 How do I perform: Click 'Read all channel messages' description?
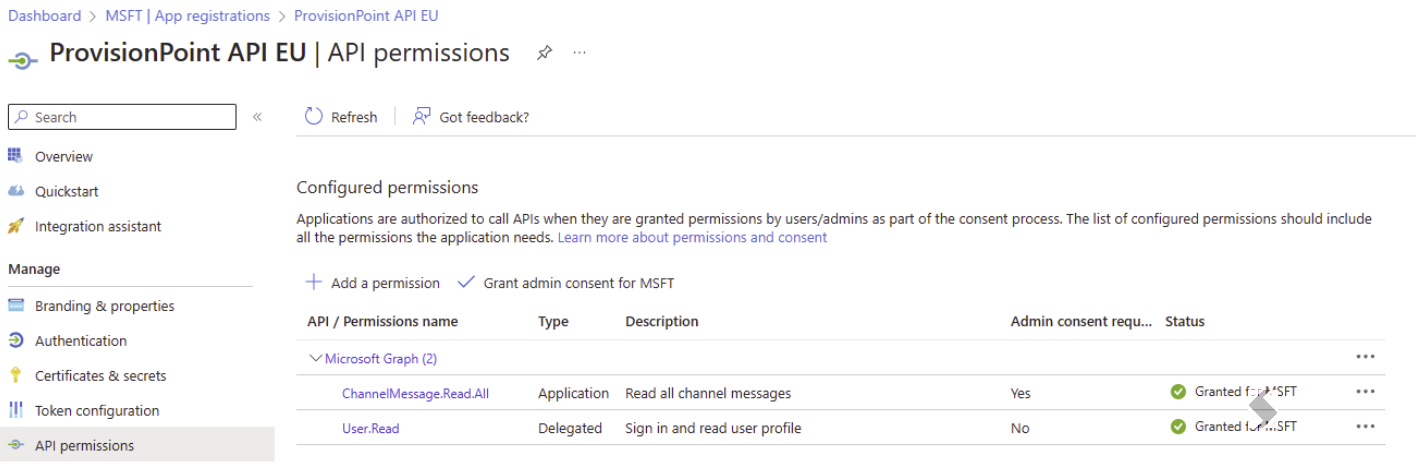point(708,393)
